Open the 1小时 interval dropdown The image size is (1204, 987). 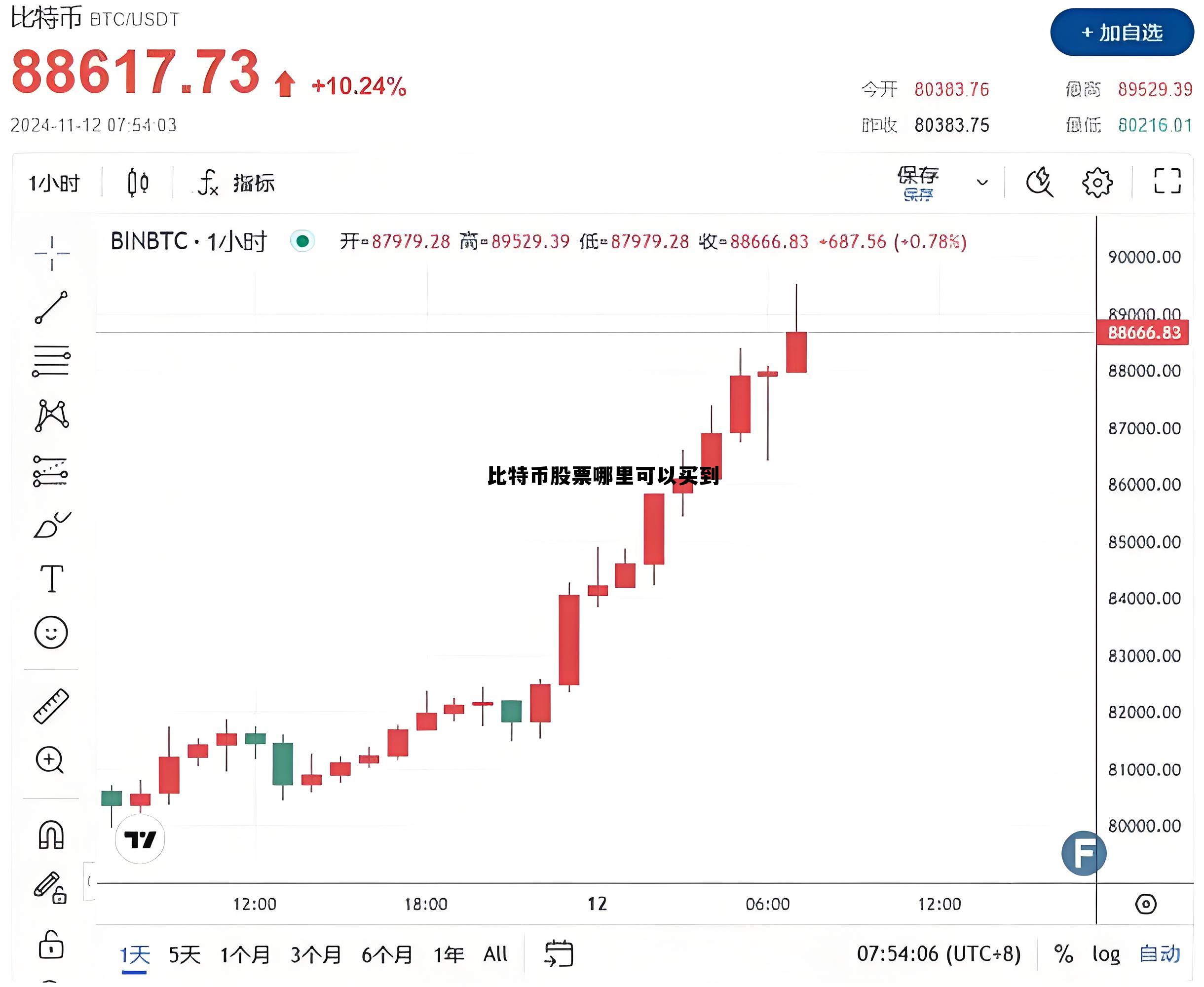pos(54,183)
